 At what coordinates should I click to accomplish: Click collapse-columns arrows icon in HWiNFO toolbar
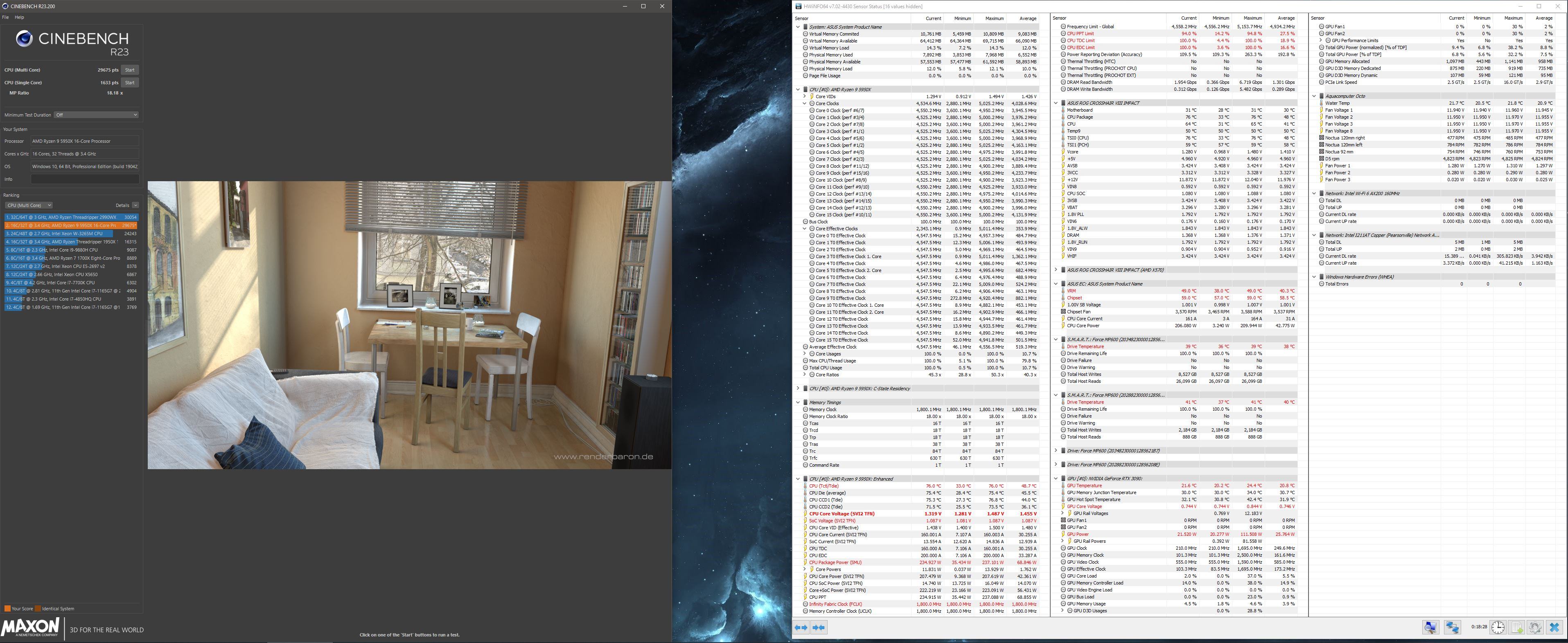click(x=819, y=627)
